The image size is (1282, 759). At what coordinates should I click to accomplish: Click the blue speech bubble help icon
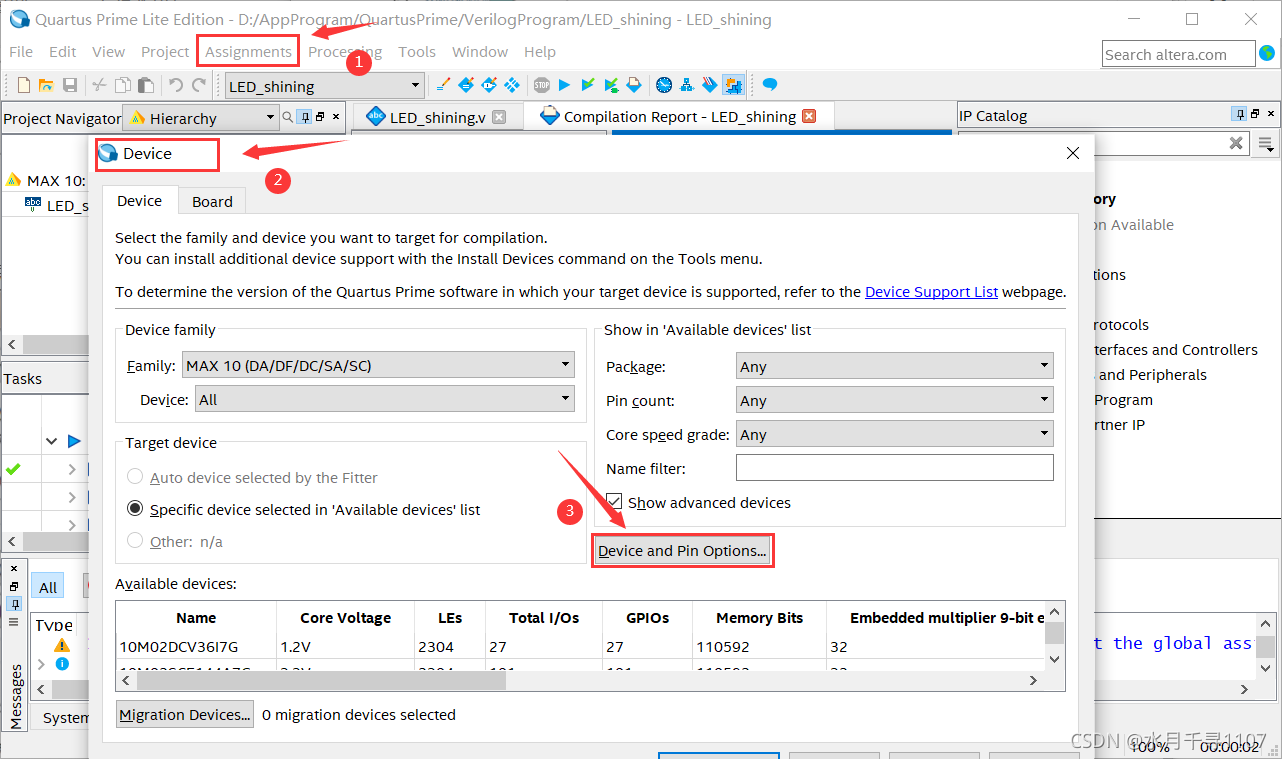point(770,85)
